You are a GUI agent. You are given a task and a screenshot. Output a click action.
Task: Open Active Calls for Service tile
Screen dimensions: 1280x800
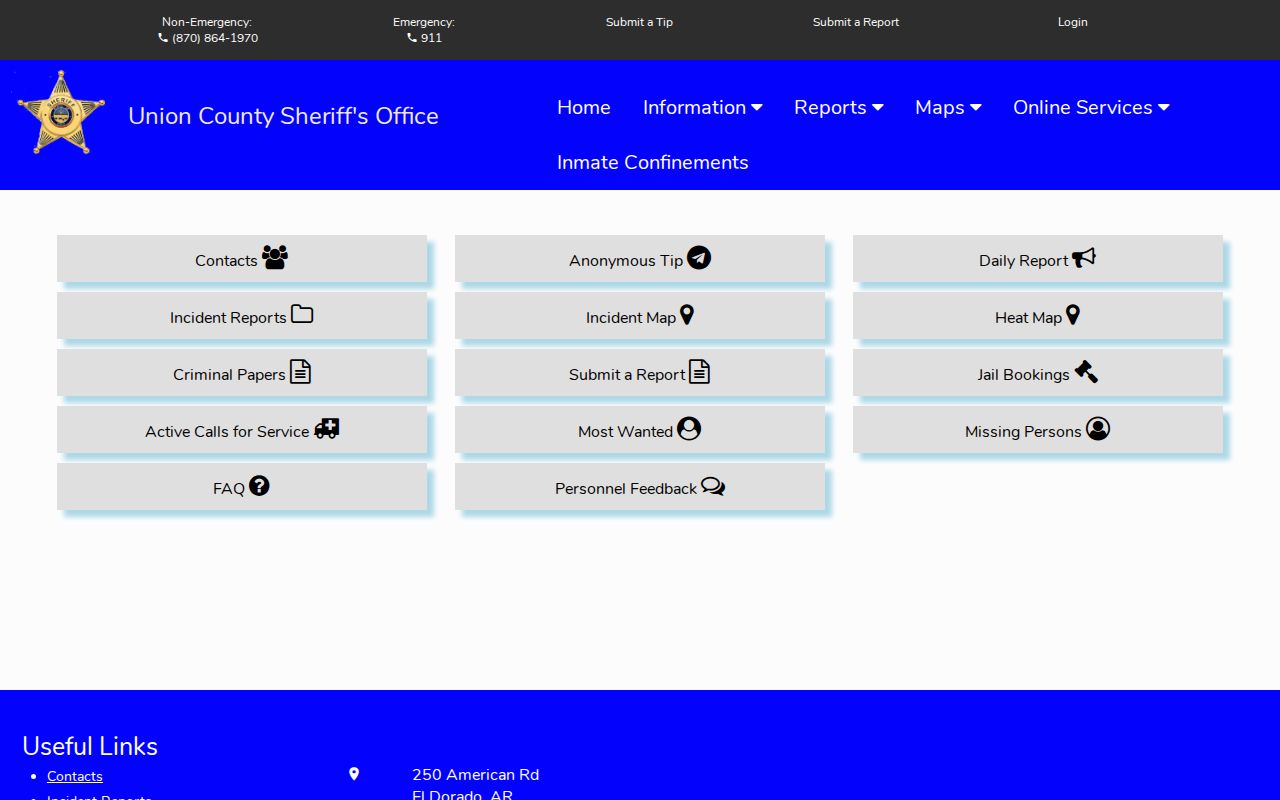(x=242, y=430)
